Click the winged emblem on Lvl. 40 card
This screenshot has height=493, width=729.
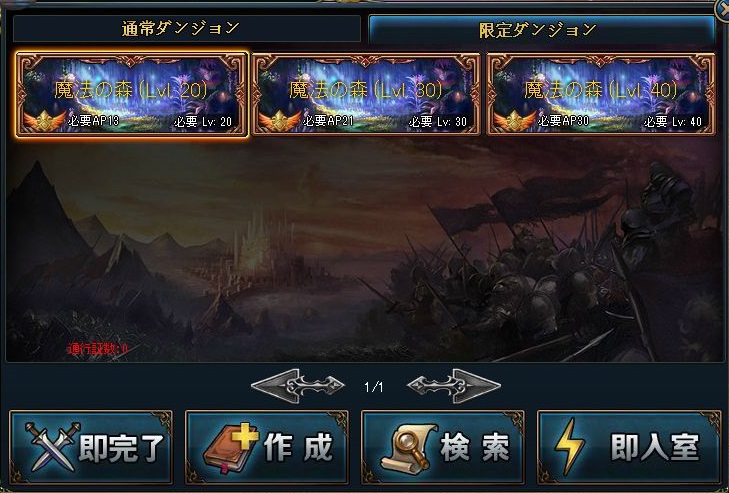(x=515, y=121)
